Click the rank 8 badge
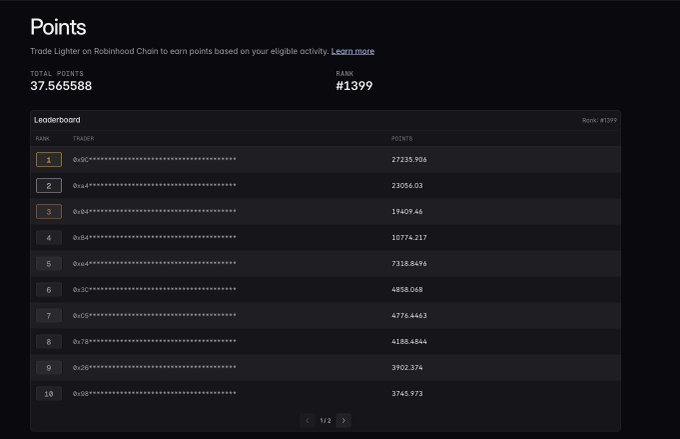This screenshot has width=680, height=439. click(x=49, y=342)
